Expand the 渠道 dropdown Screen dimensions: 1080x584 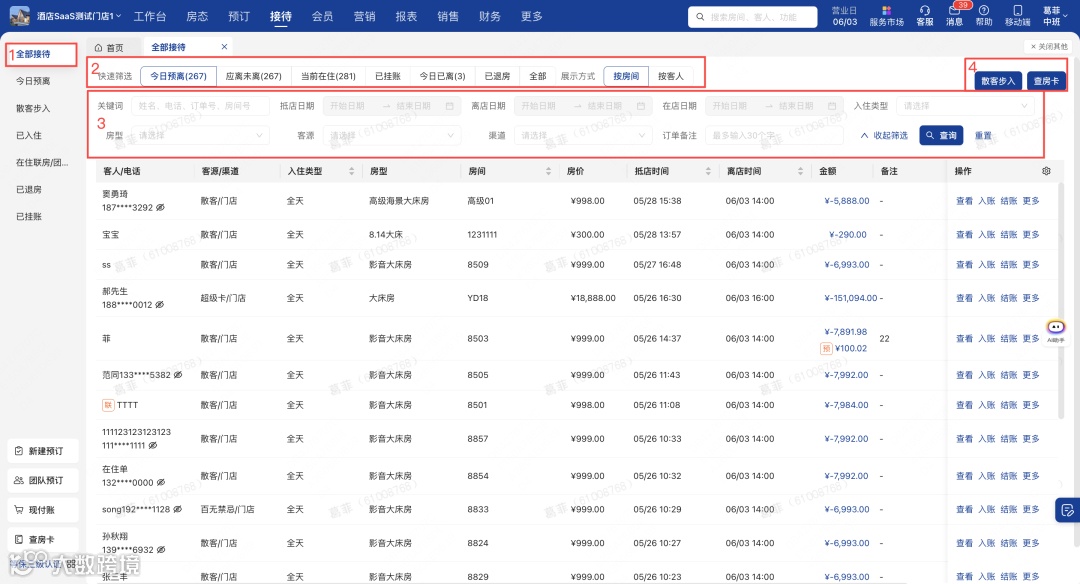click(x=583, y=136)
